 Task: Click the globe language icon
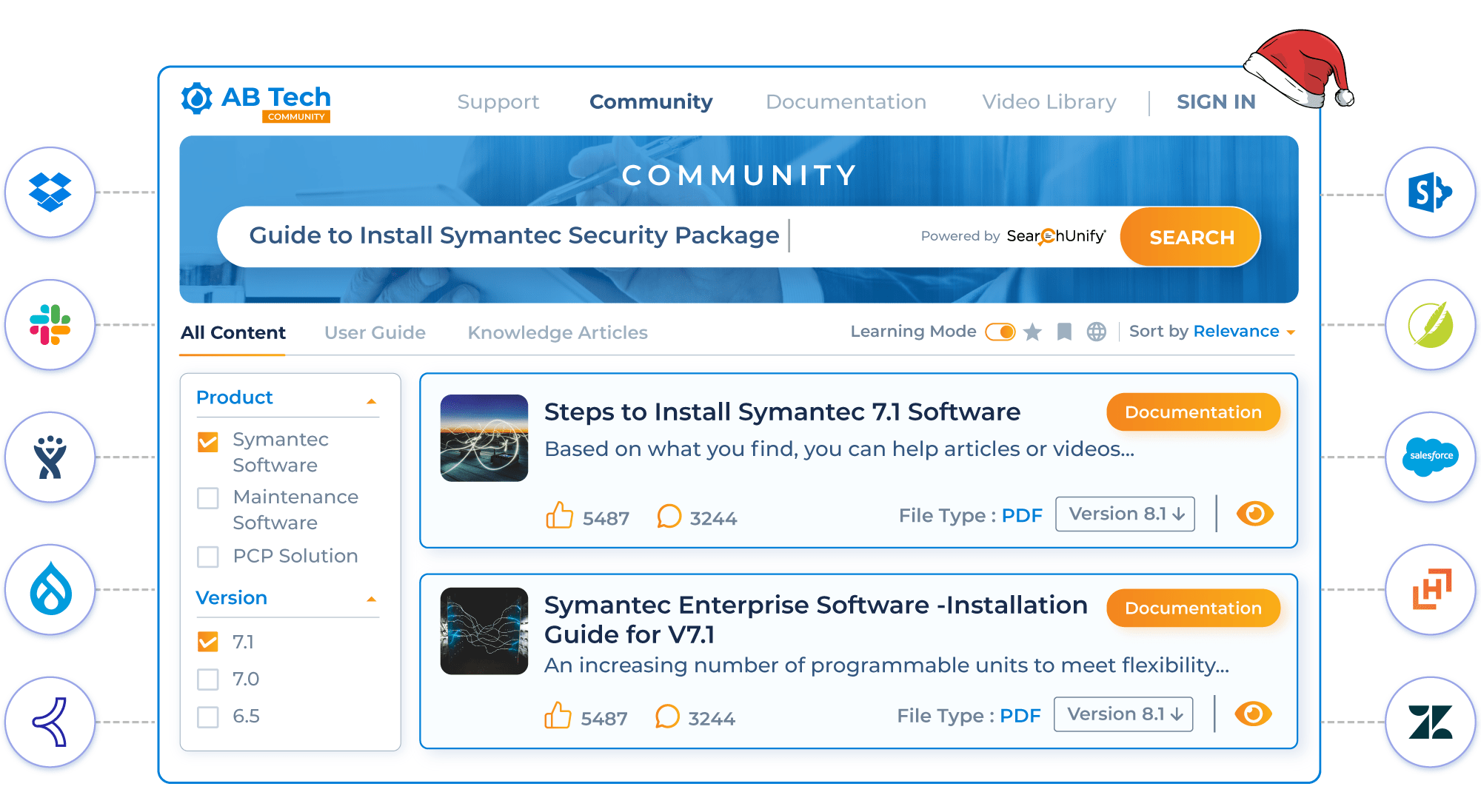point(1097,332)
